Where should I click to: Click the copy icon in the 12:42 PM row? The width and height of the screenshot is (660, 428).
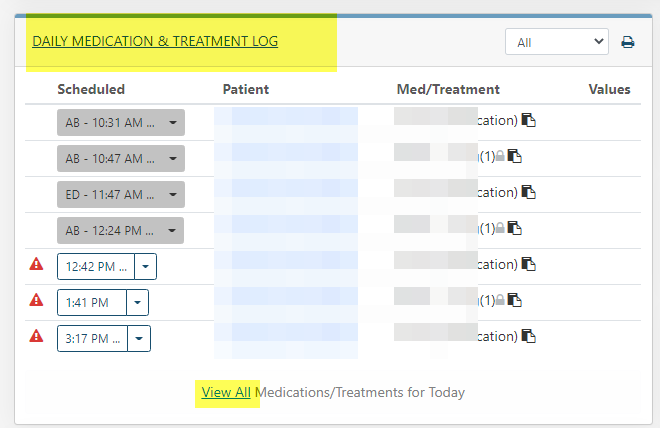(530, 265)
